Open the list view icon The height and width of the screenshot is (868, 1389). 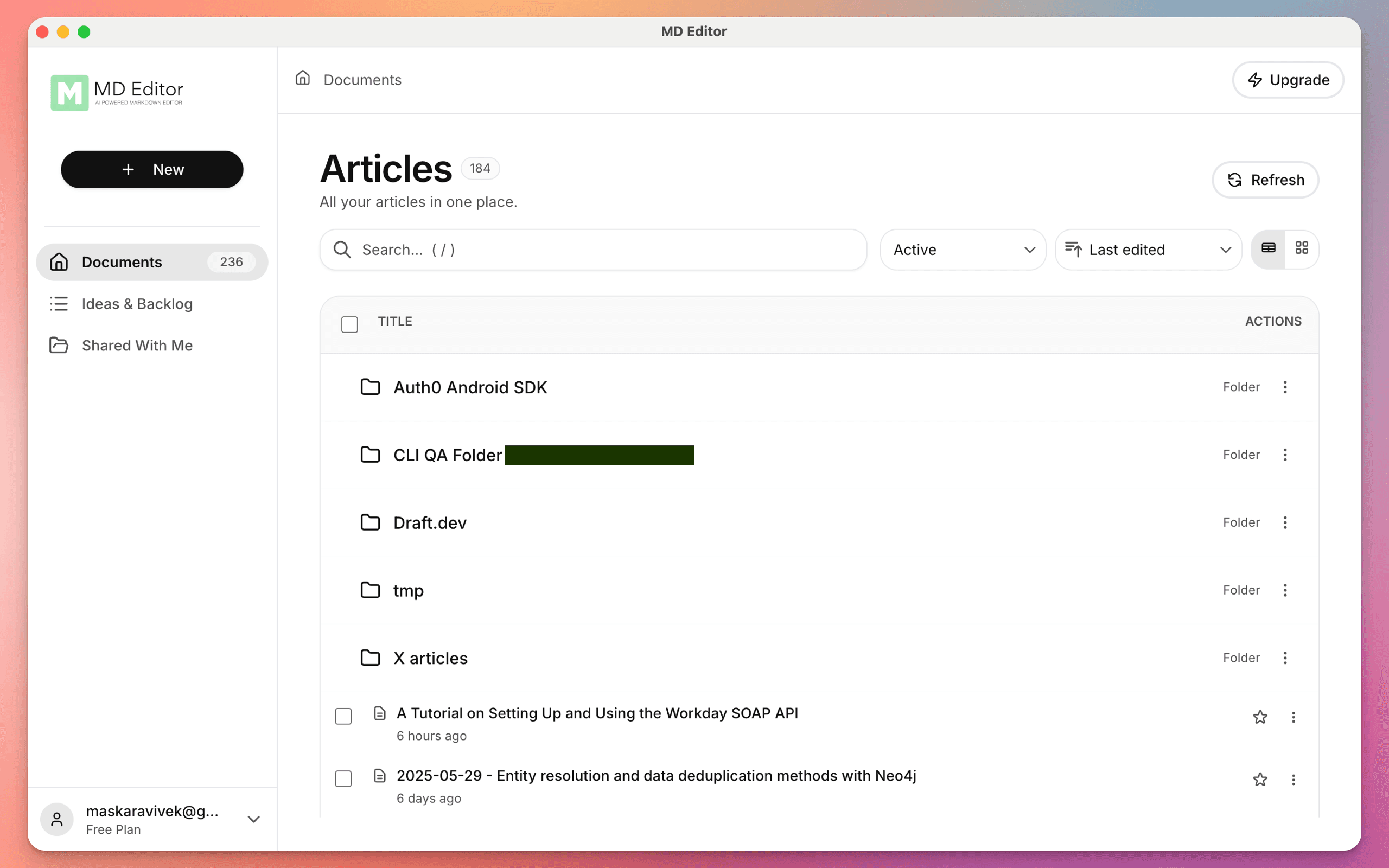click(1268, 249)
